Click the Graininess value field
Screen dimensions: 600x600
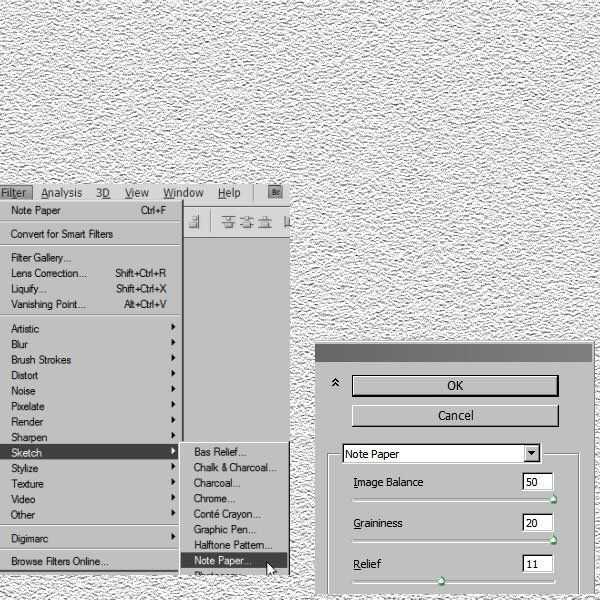(x=538, y=523)
